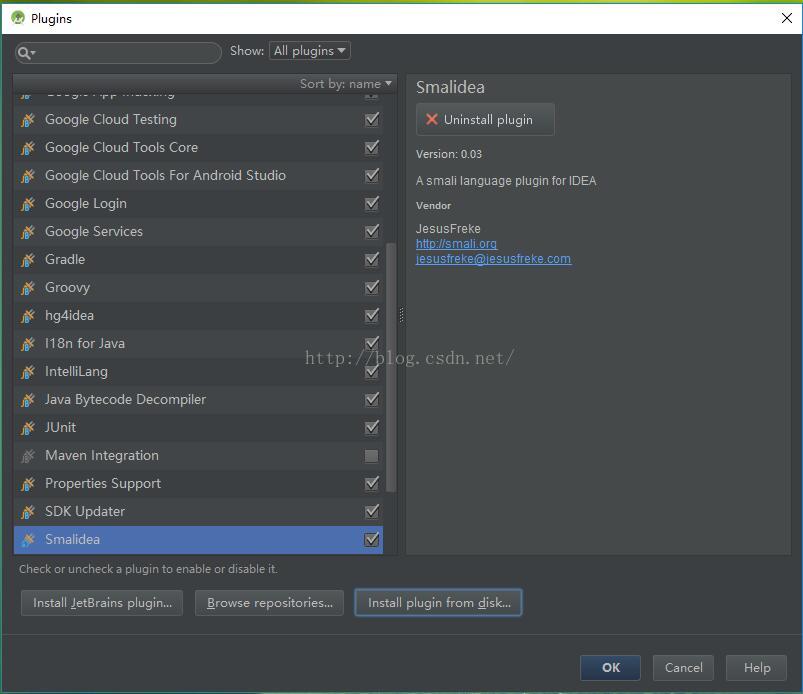The height and width of the screenshot is (694, 803).
Task: Select I18n for Java row
Action: (198, 344)
